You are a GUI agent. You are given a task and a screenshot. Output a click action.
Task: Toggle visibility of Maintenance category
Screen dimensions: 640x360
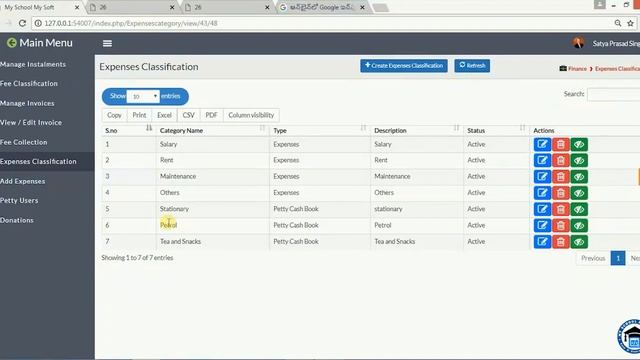[x=579, y=177]
